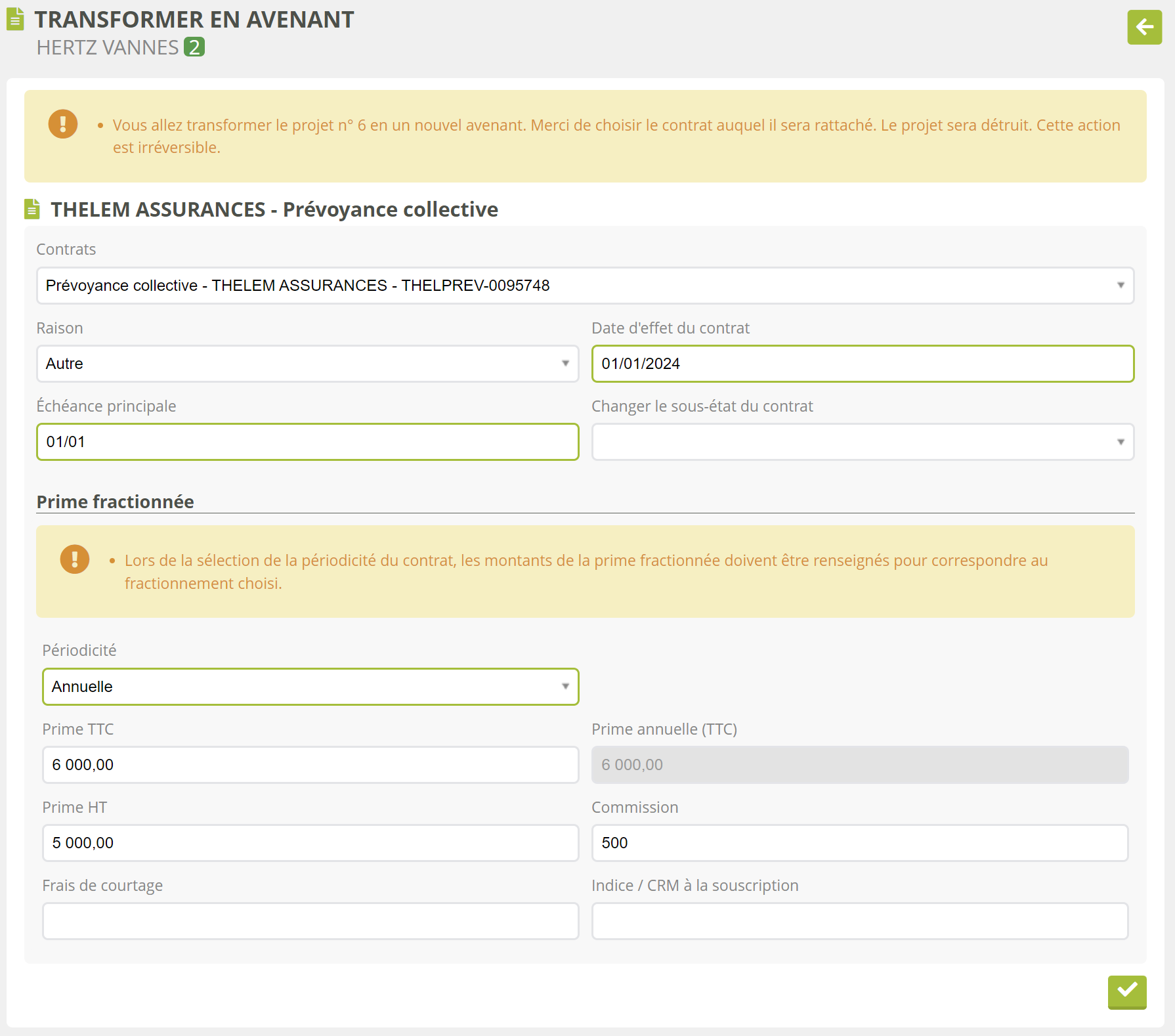Click the Date d'effet du contrat field
The image size is (1175, 1036).
pyautogui.click(x=862, y=364)
